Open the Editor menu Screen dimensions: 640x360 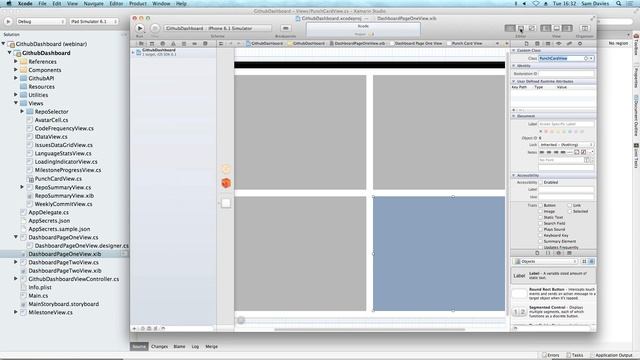[116, 3]
